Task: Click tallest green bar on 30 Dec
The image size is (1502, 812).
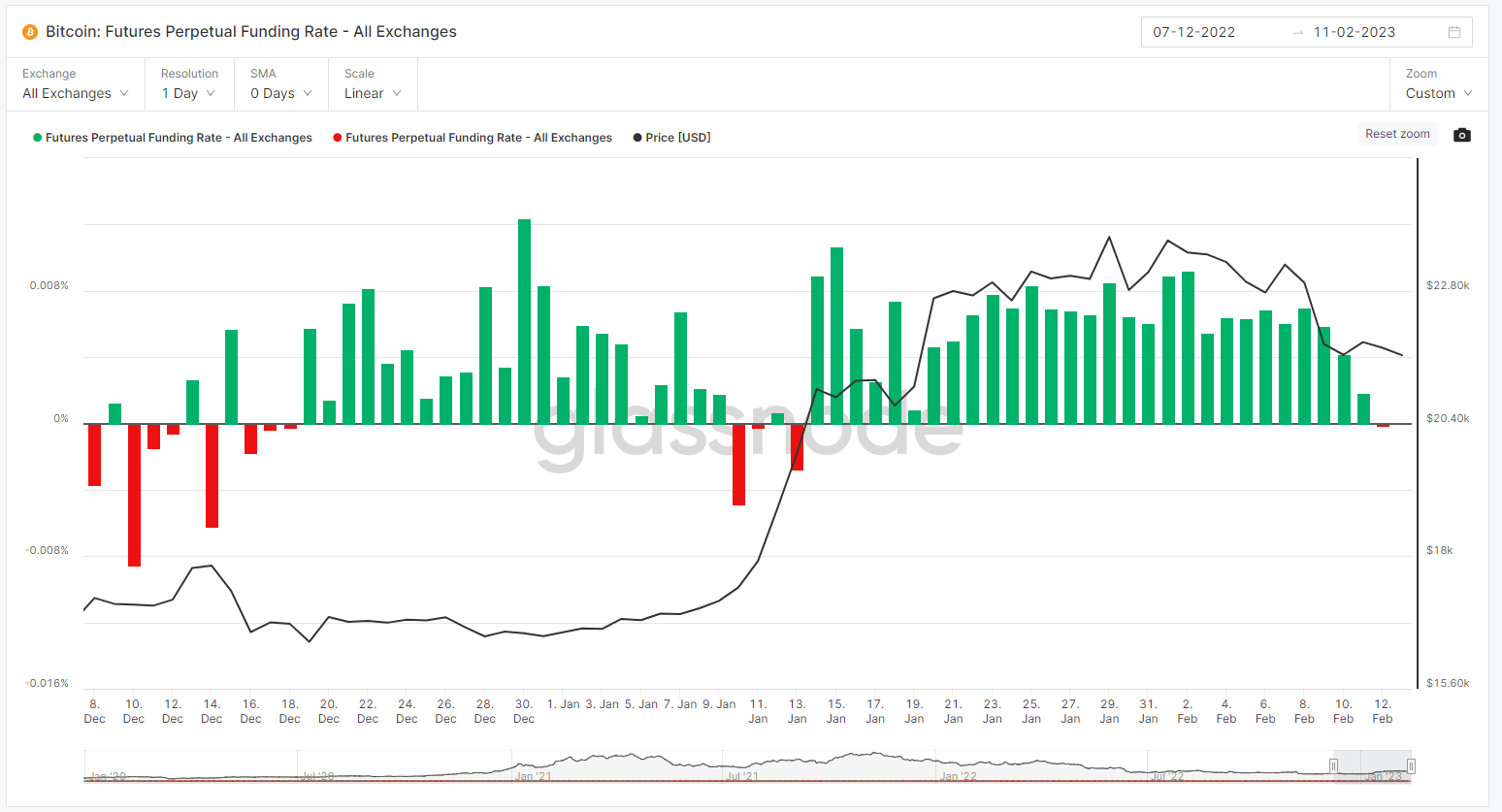Action: click(x=524, y=321)
